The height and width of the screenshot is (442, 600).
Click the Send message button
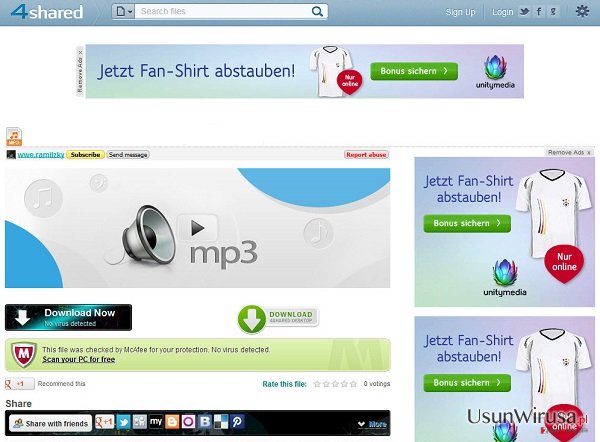[128, 155]
